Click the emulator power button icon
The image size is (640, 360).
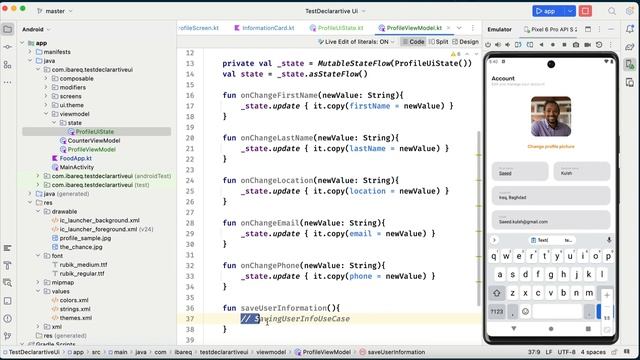(488, 44)
